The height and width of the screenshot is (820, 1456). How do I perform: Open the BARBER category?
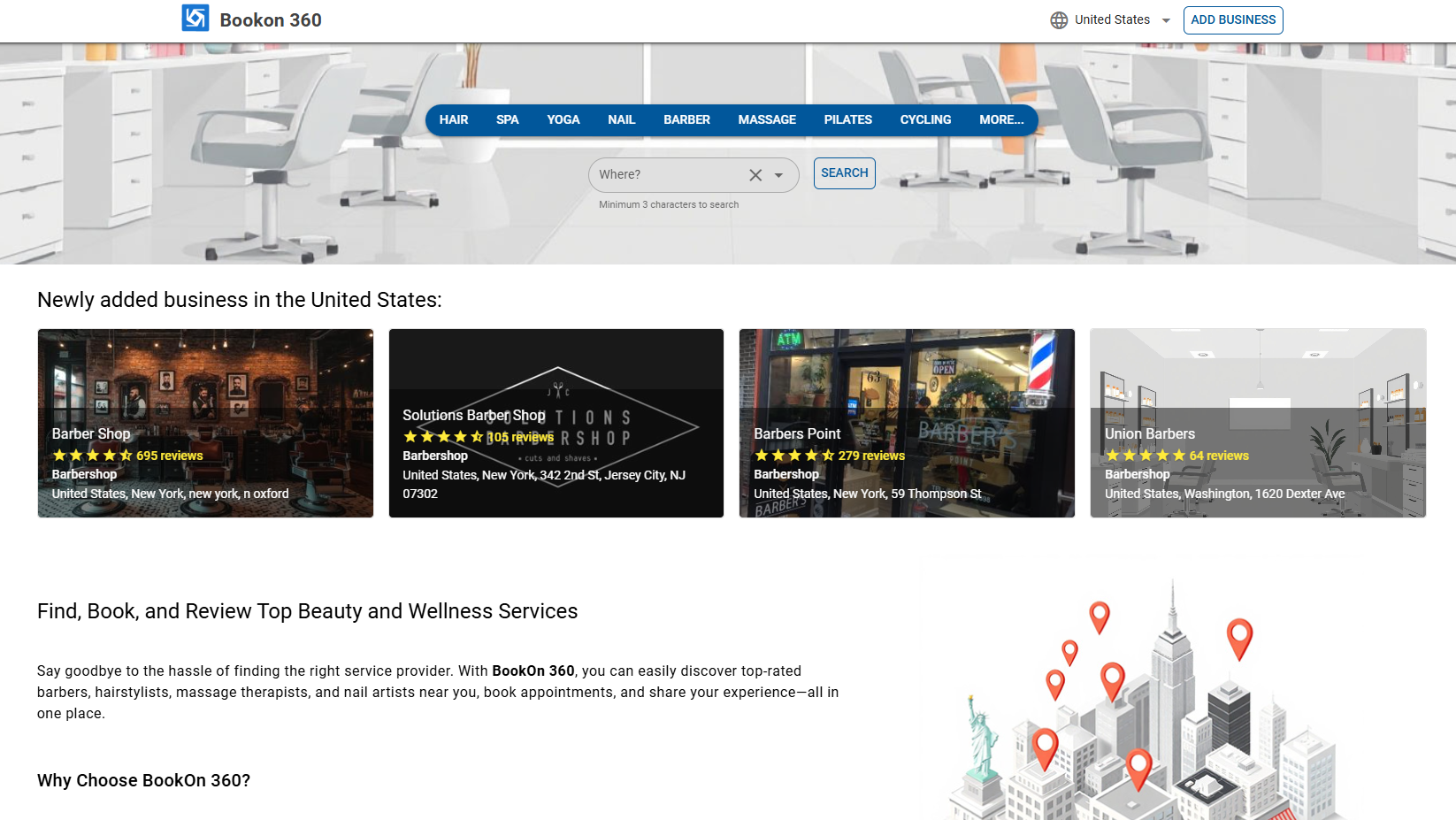[x=686, y=120]
